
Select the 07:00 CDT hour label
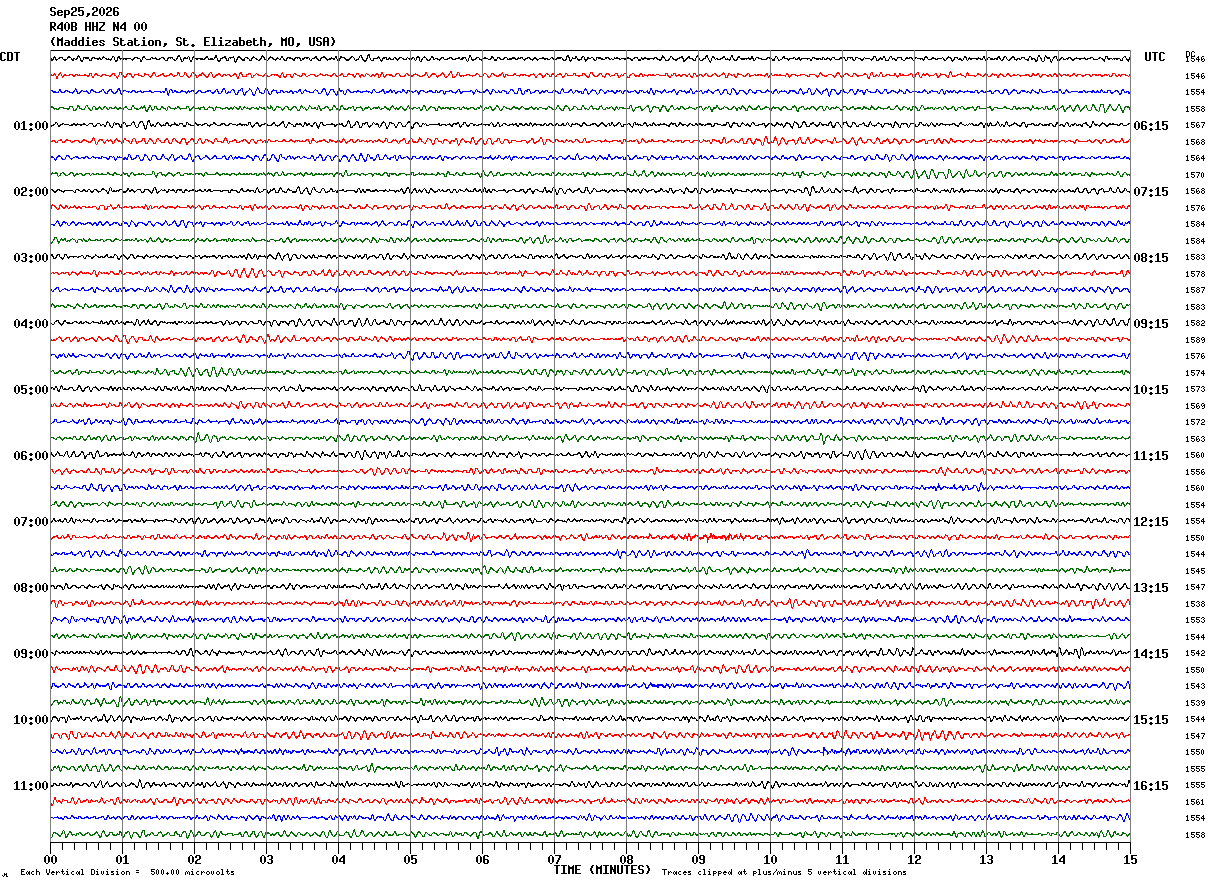click(x=31, y=522)
